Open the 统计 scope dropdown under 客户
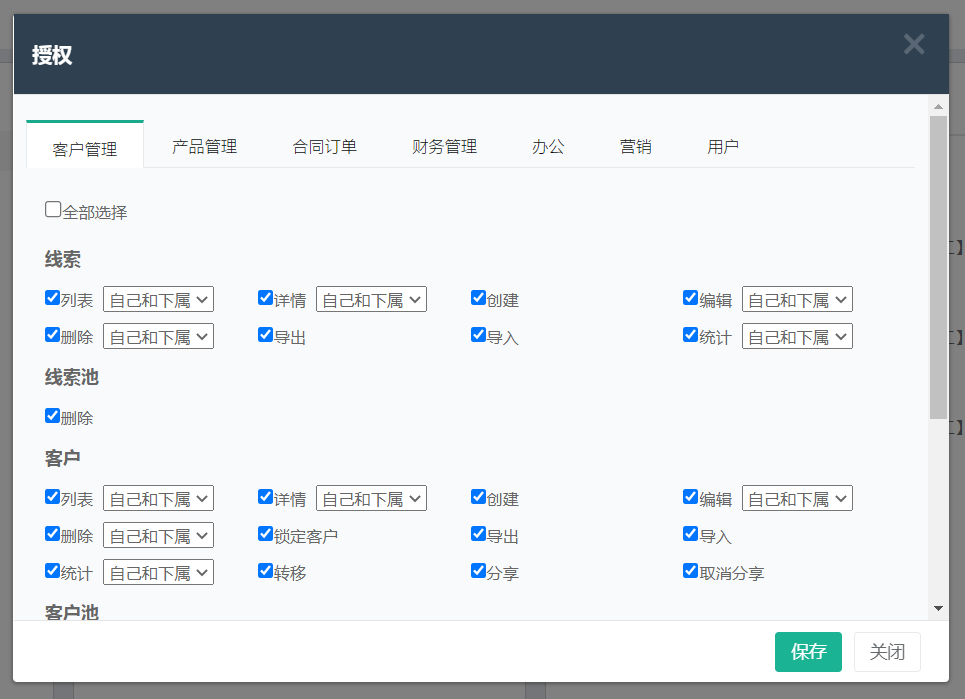The width and height of the screenshot is (965, 699). pyautogui.click(x=158, y=572)
